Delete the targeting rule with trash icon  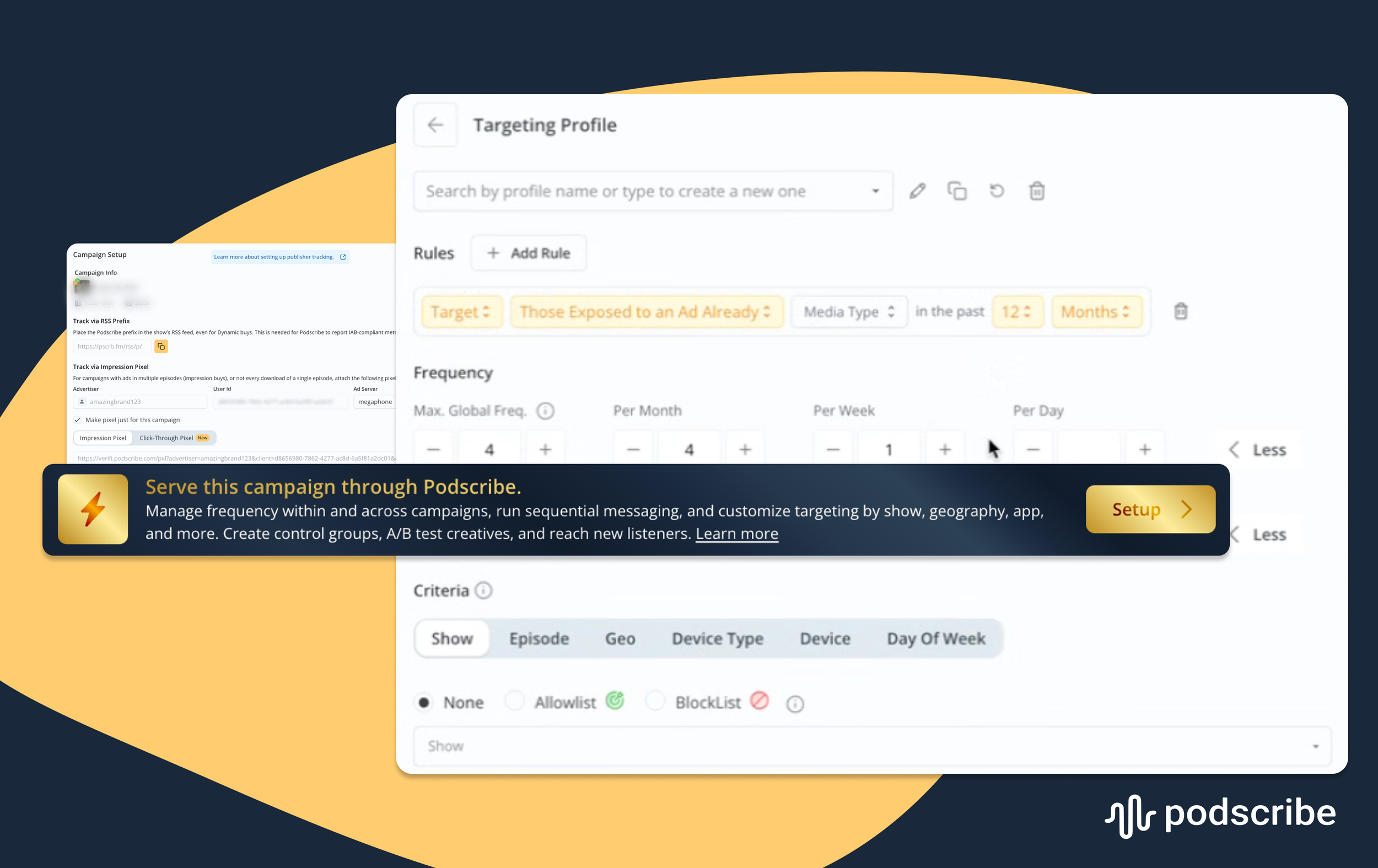pyautogui.click(x=1181, y=311)
